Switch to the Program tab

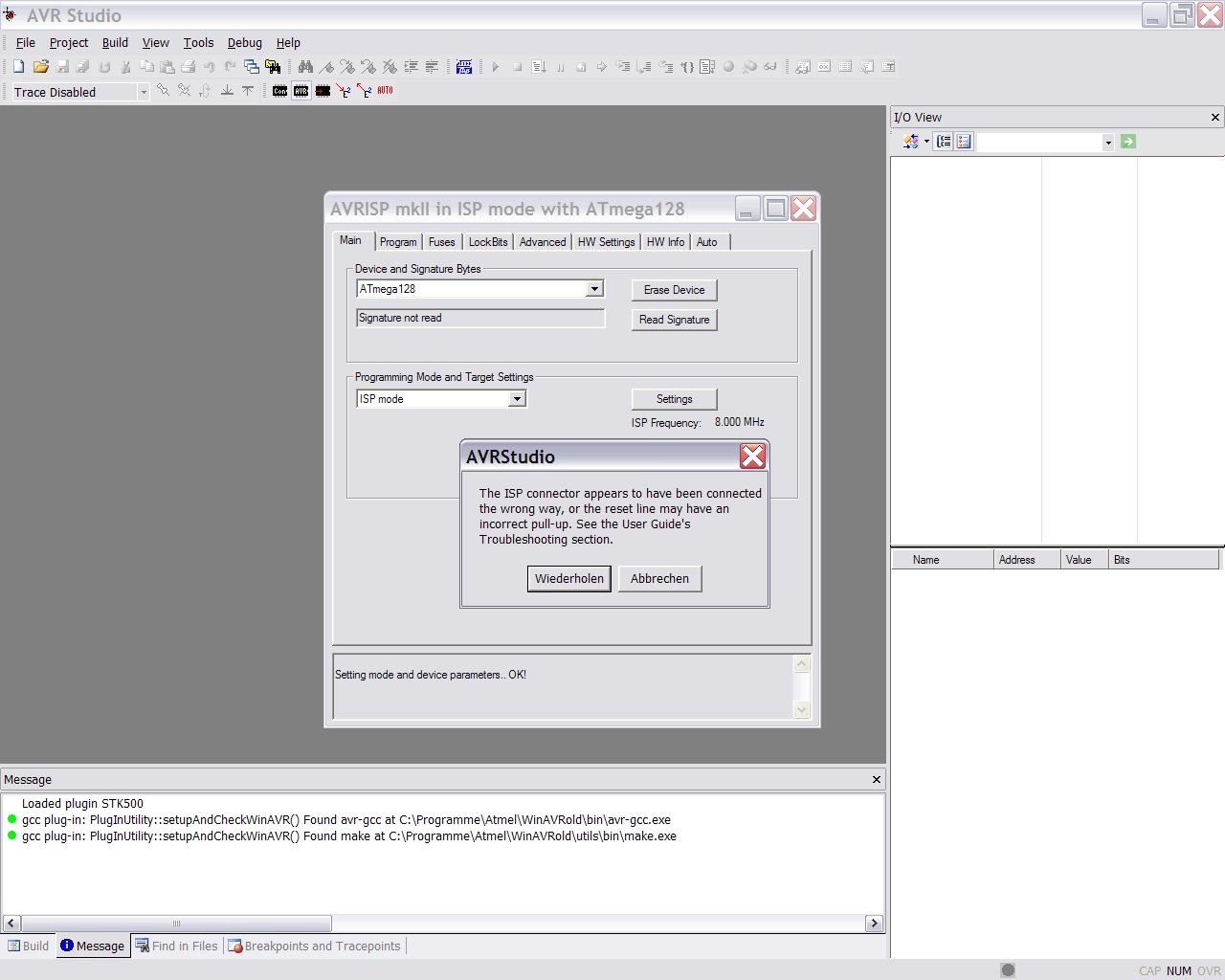(398, 242)
